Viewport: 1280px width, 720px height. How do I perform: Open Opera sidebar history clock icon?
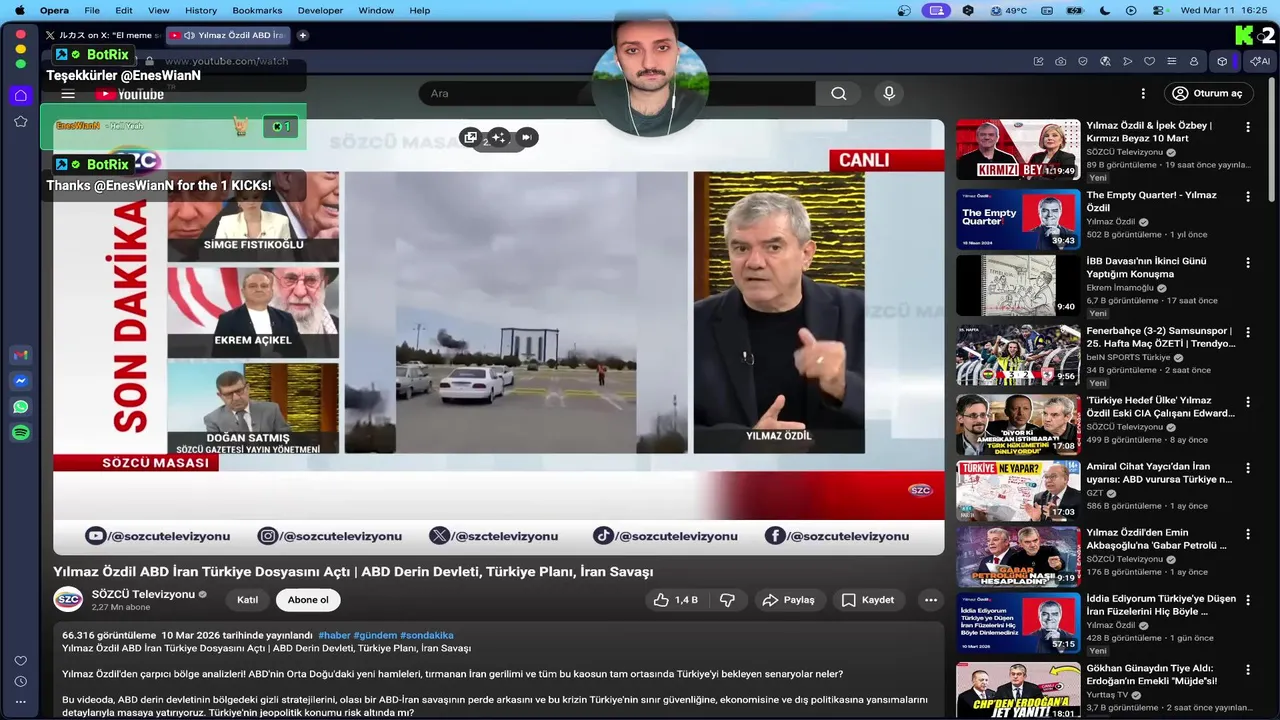point(20,682)
